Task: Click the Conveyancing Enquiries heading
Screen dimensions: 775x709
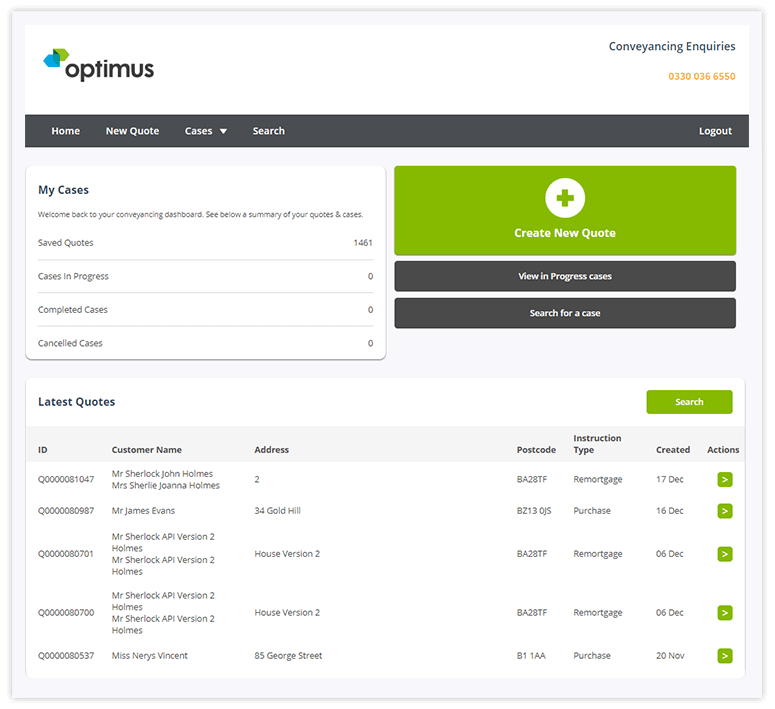Action: pos(672,46)
